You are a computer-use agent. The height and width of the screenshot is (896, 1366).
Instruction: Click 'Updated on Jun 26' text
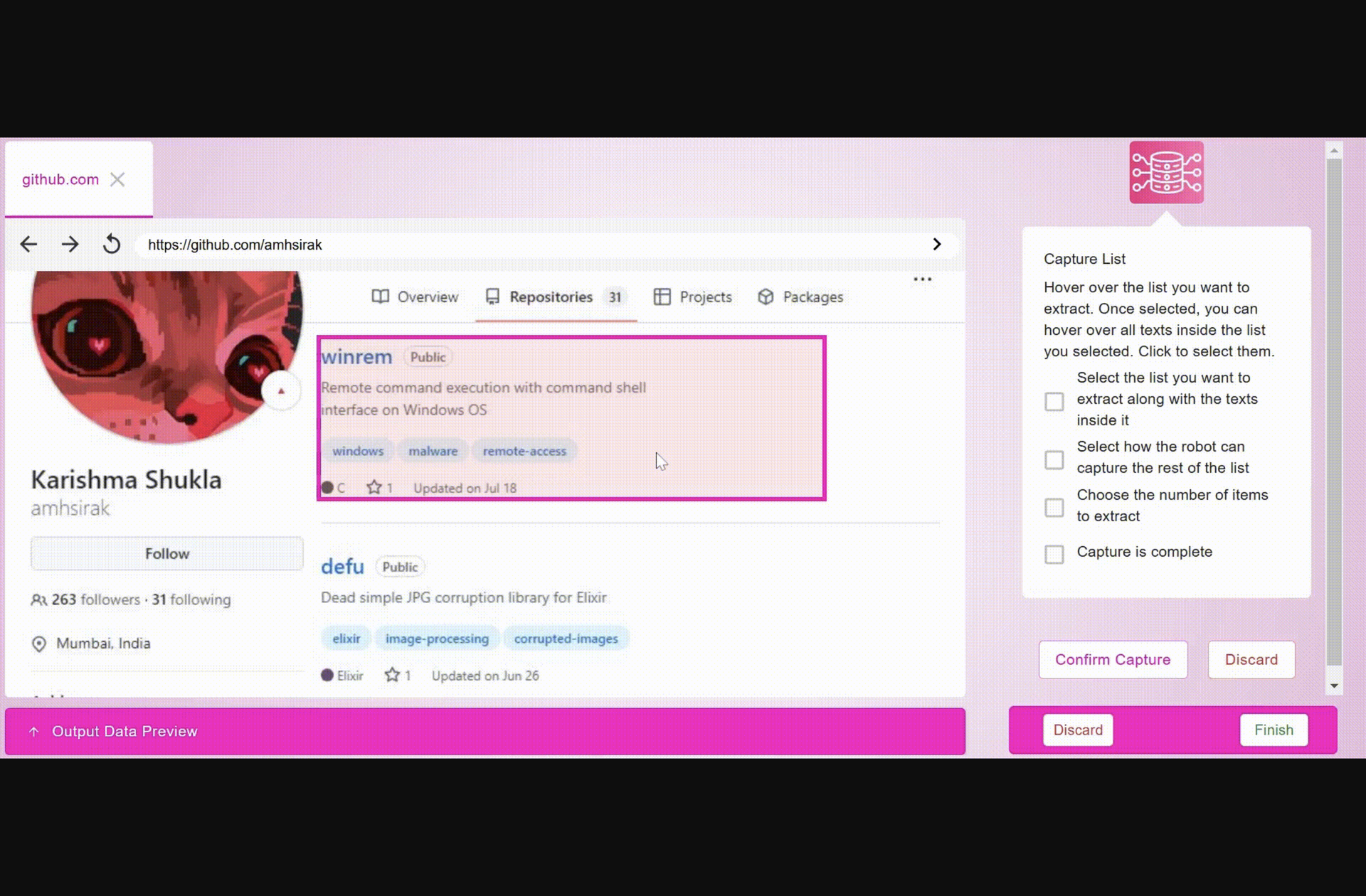(485, 676)
